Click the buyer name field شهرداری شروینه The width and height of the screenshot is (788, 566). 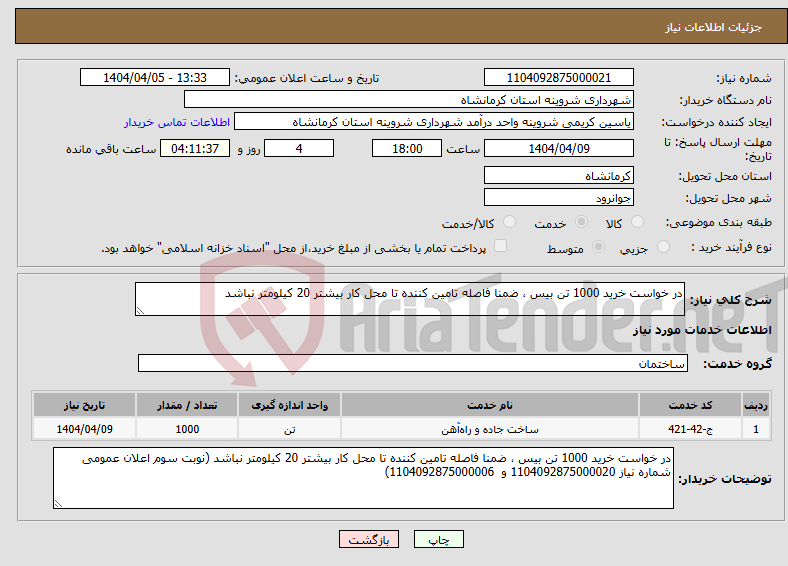point(409,100)
